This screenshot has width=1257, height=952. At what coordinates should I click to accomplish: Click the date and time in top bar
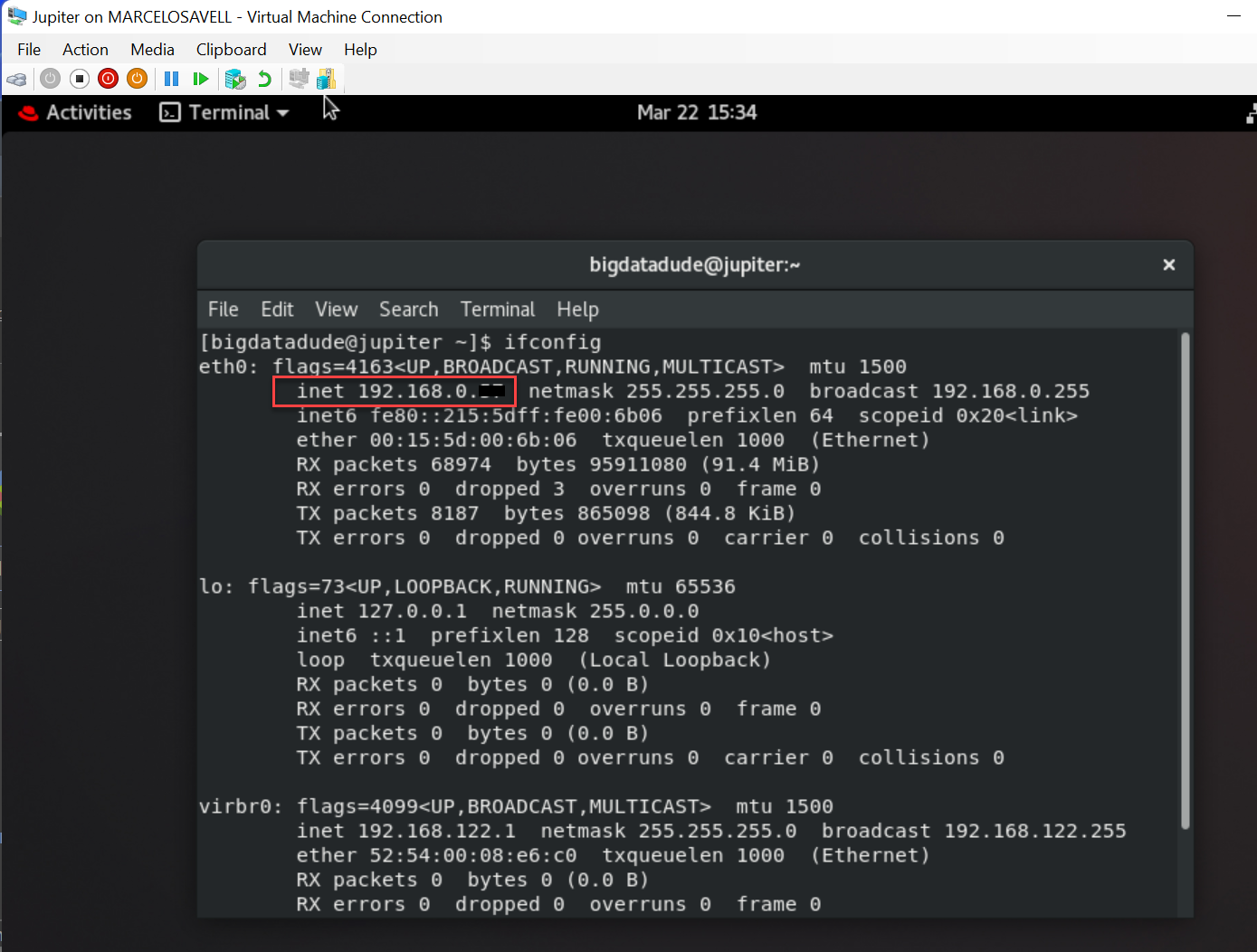click(x=696, y=112)
